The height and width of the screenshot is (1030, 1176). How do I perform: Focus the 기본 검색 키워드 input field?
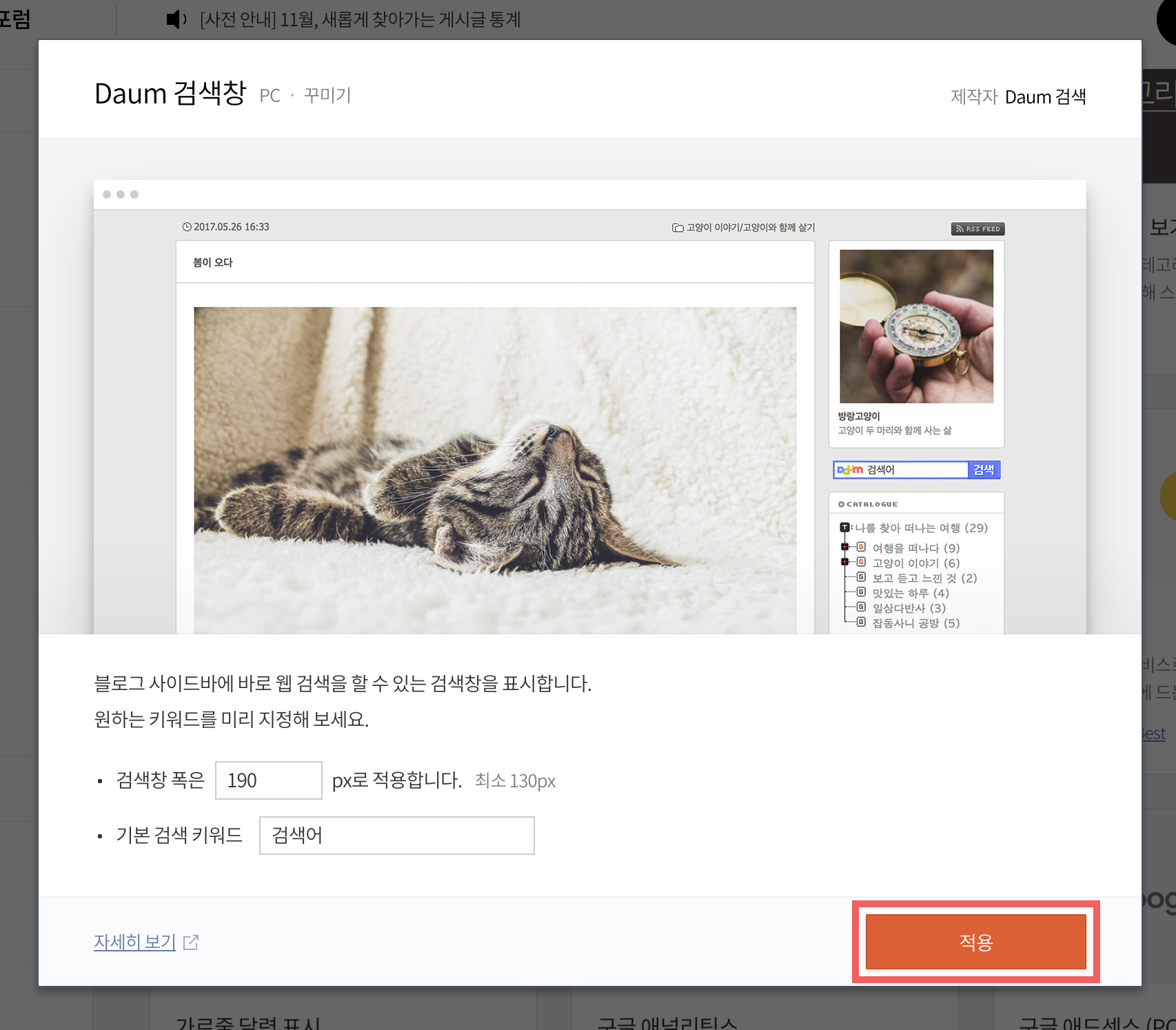[x=397, y=836]
